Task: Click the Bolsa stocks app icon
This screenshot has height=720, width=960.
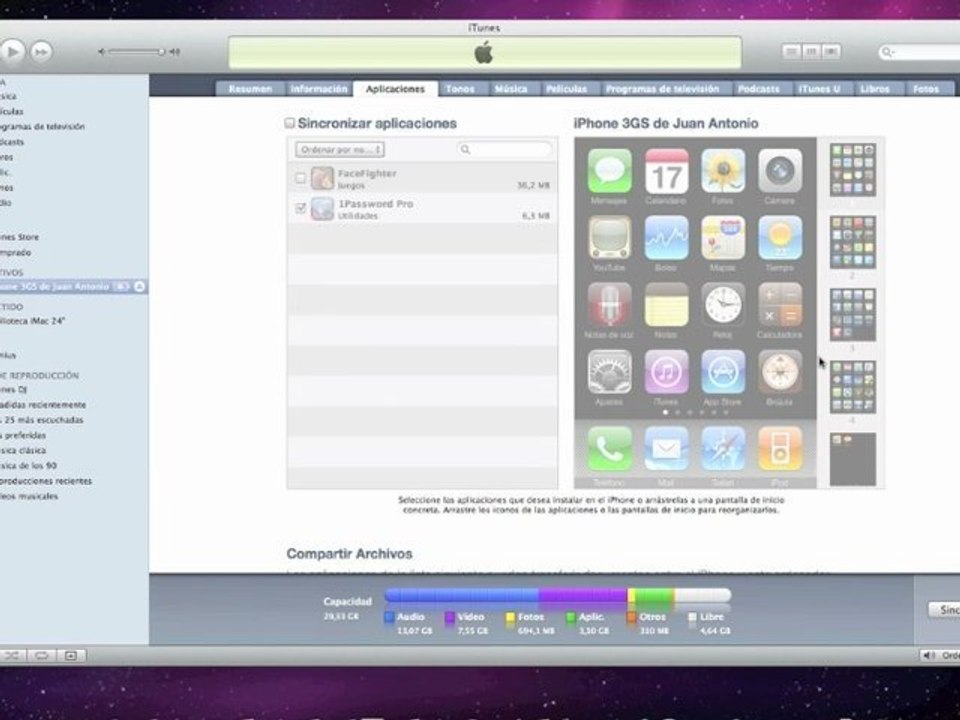Action: point(666,238)
